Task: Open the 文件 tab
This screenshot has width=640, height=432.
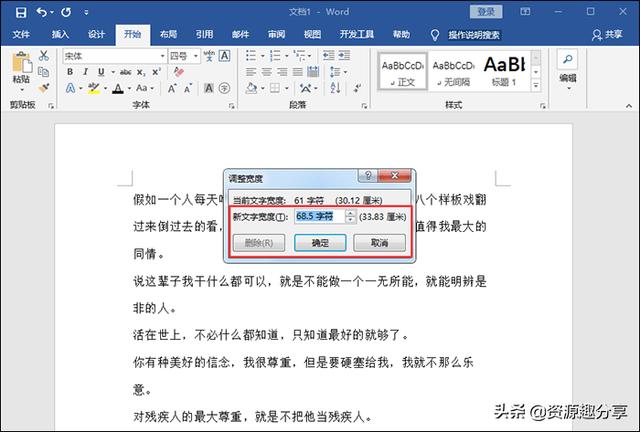Action: pyautogui.click(x=21, y=34)
